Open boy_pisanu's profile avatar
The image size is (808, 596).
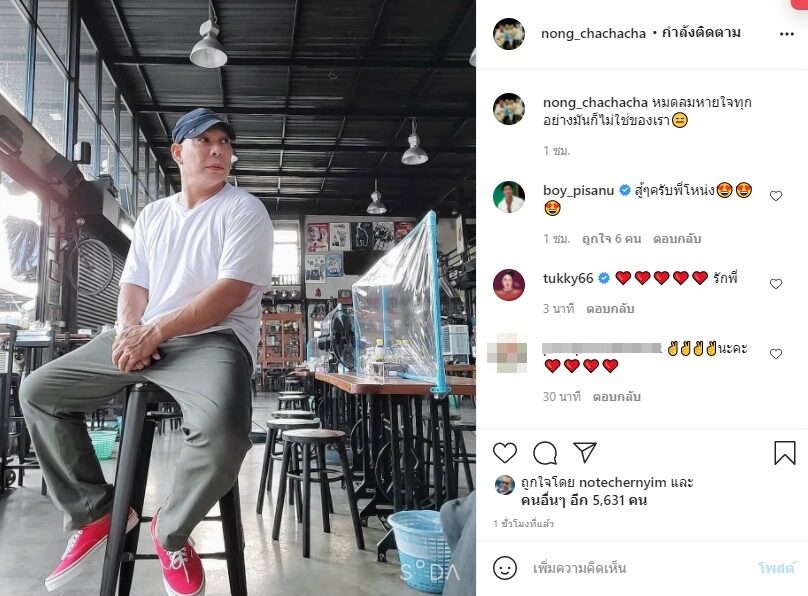click(509, 196)
